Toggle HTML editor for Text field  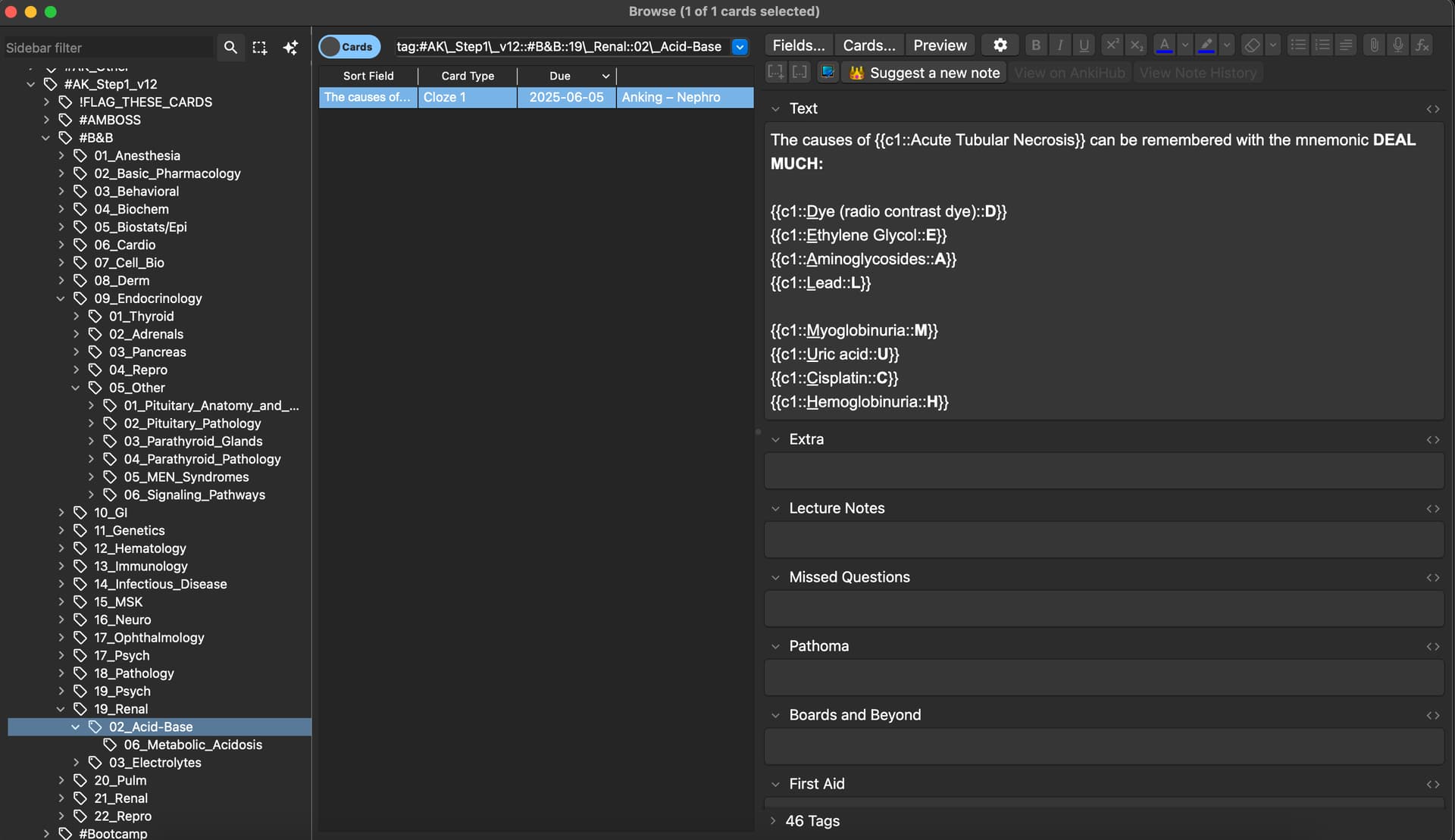click(x=1432, y=109)
